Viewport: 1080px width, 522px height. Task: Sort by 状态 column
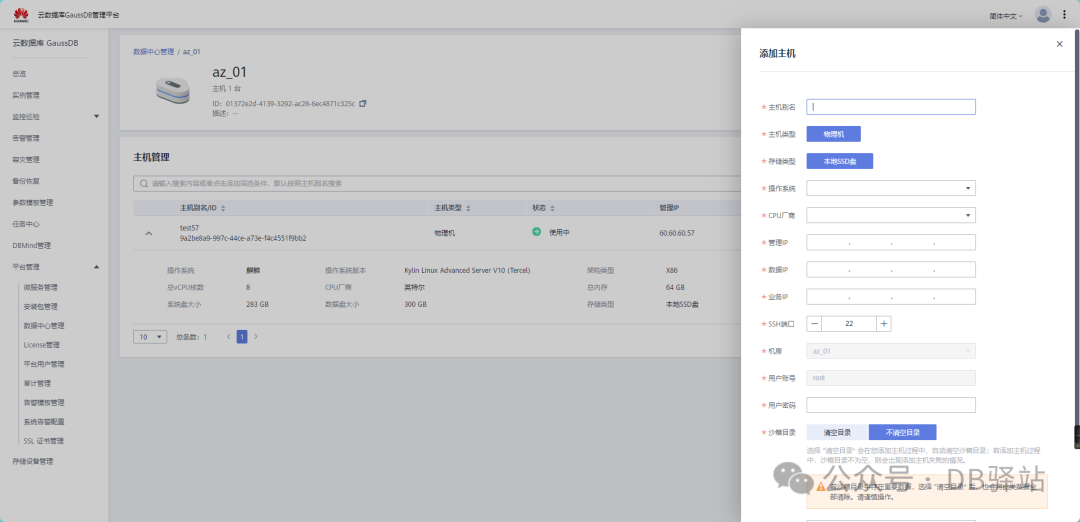click(552, 208)
